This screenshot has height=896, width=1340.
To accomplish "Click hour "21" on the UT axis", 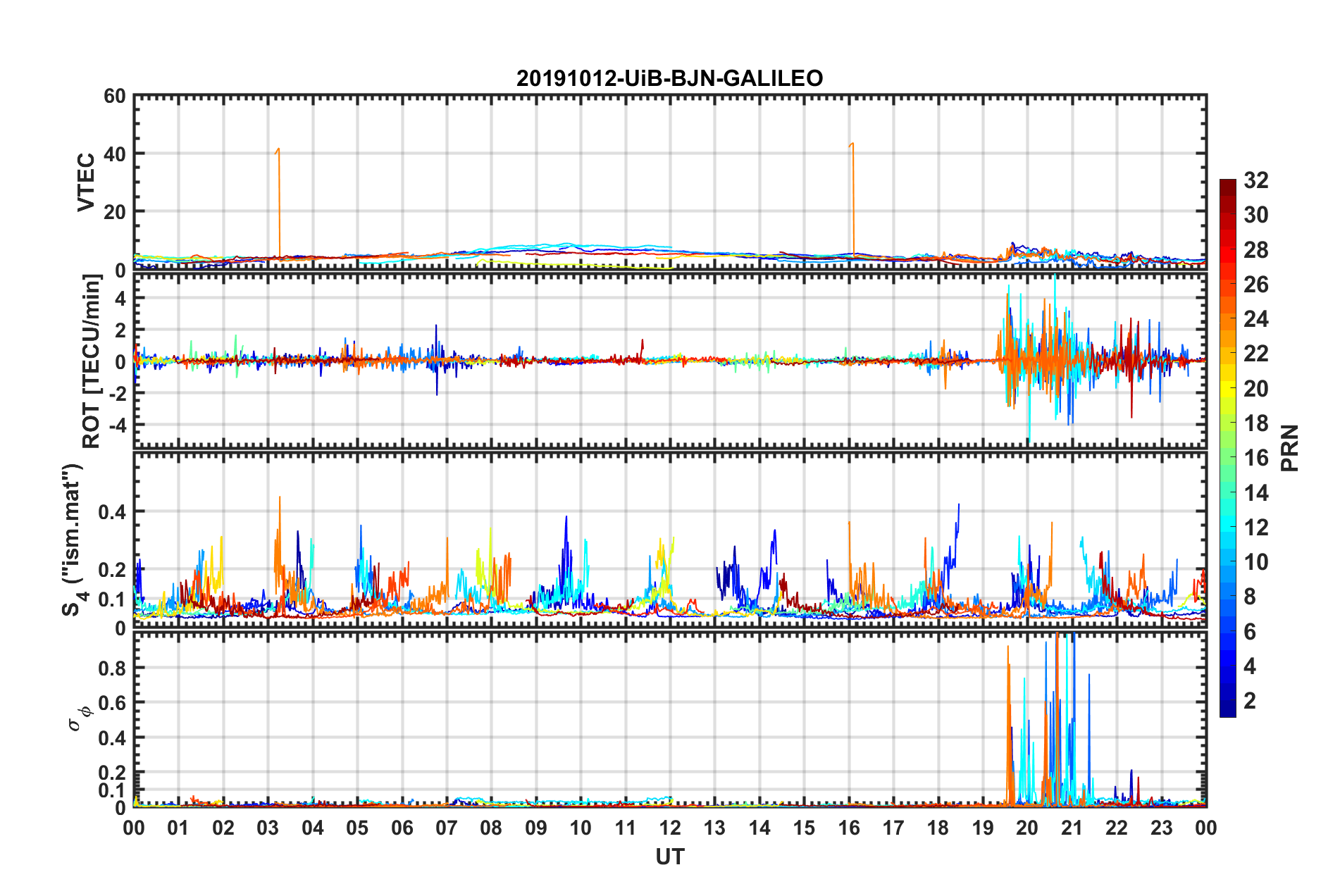I will click(1072, 828).
